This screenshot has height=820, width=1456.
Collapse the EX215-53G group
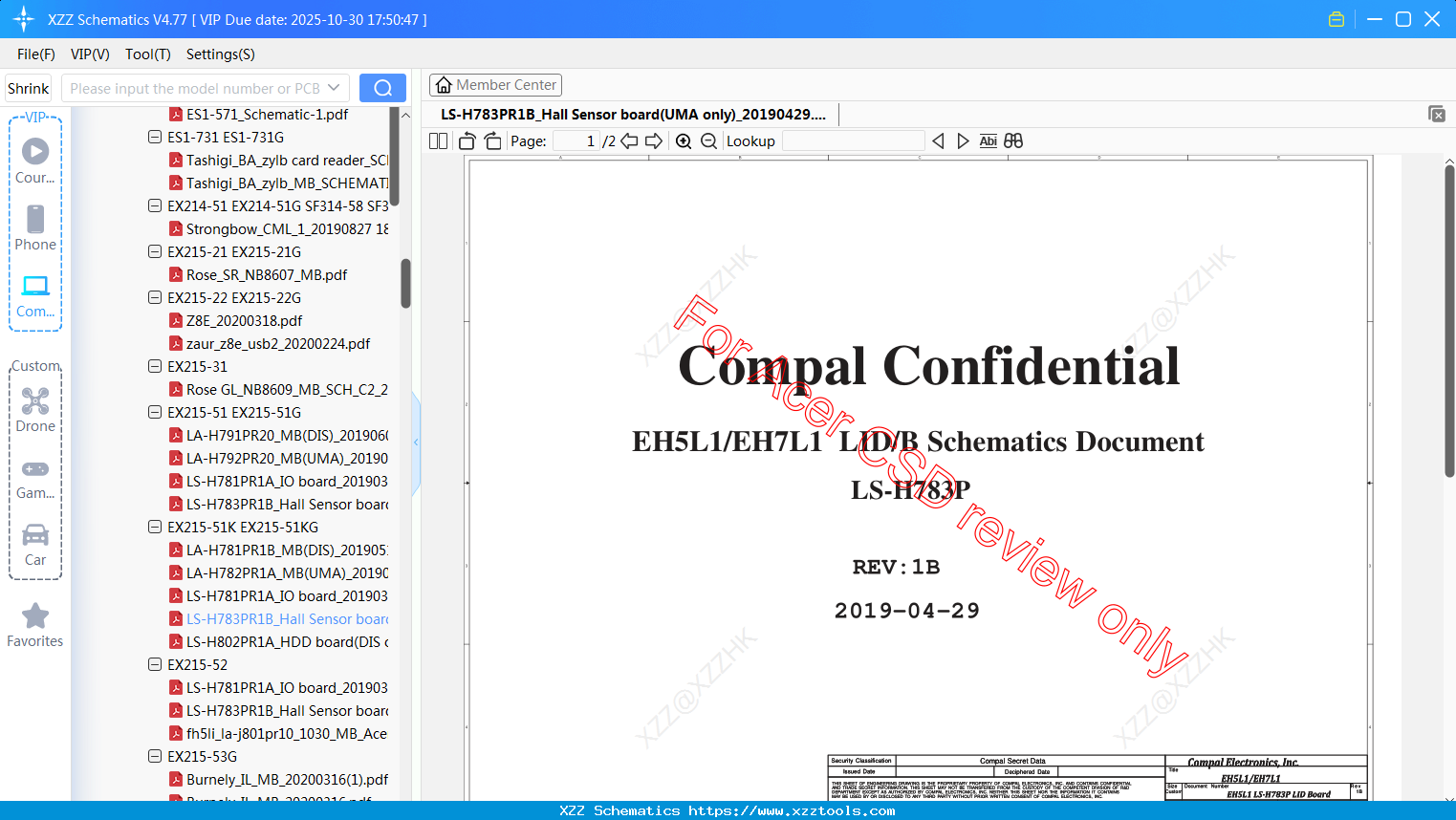point(155,757)
